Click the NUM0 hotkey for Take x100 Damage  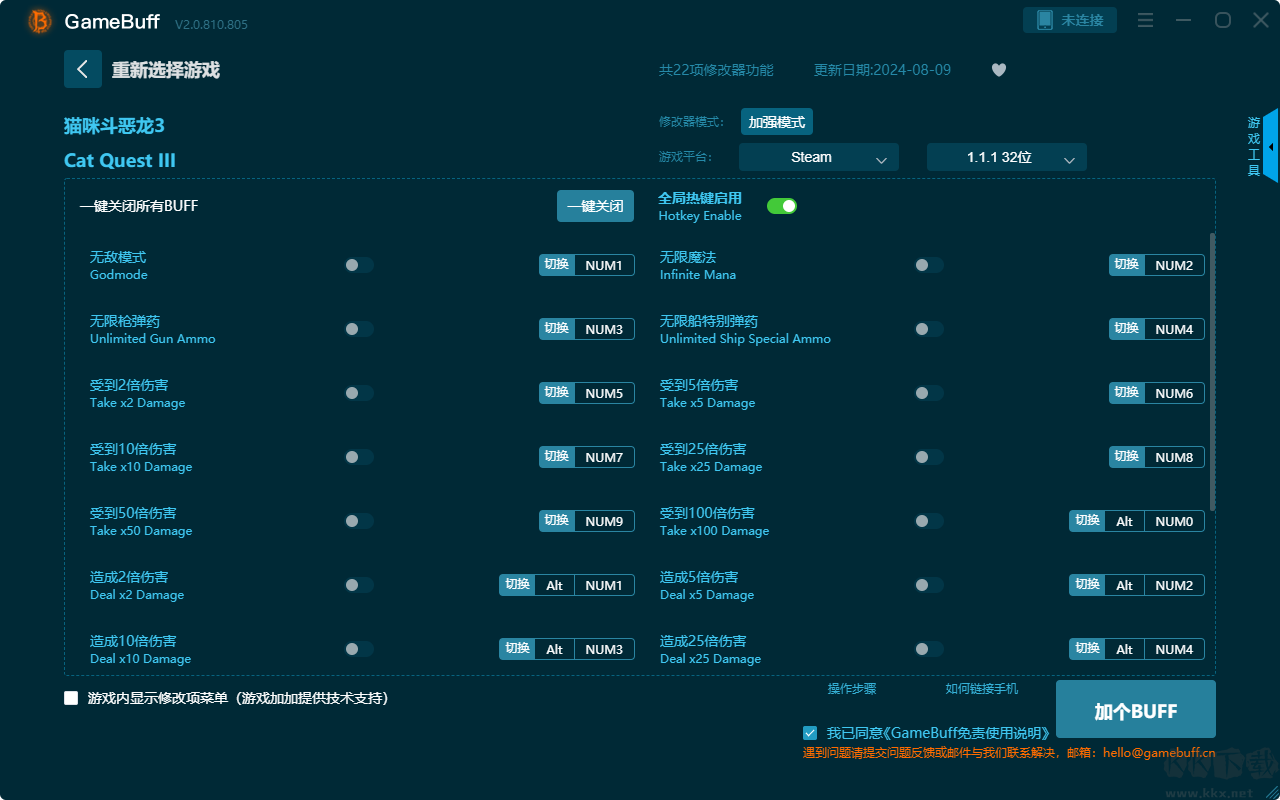tap(1174, 521)
